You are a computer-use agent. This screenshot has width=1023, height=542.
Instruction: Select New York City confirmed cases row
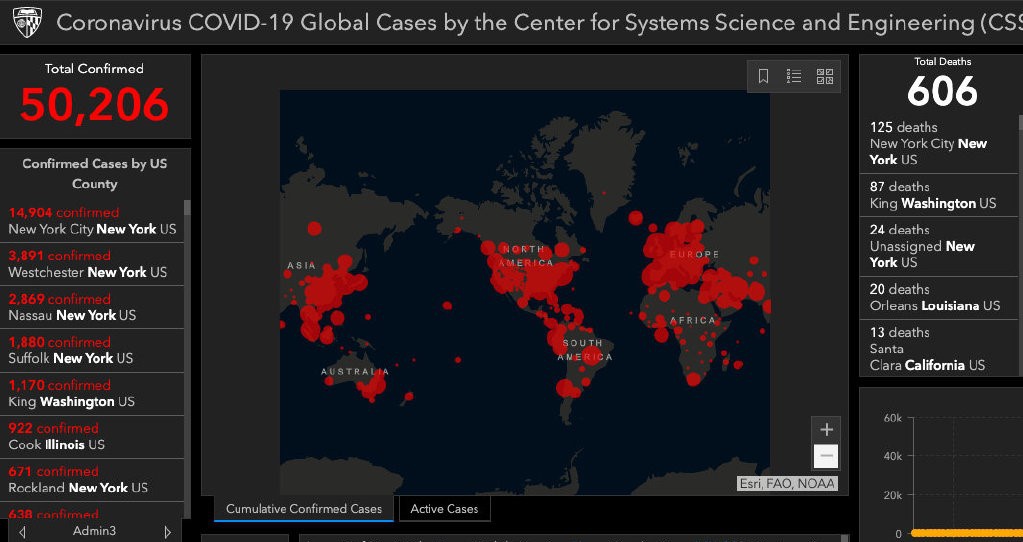(92, 220)
